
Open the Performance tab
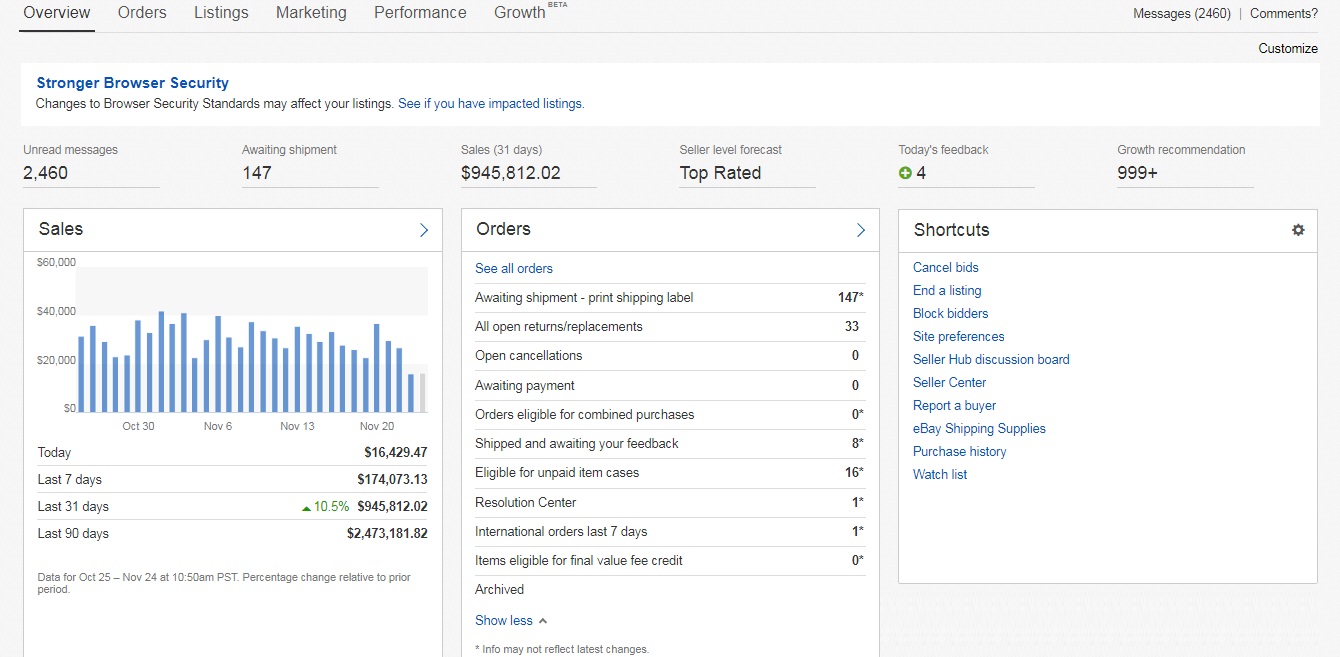[420, 13]
